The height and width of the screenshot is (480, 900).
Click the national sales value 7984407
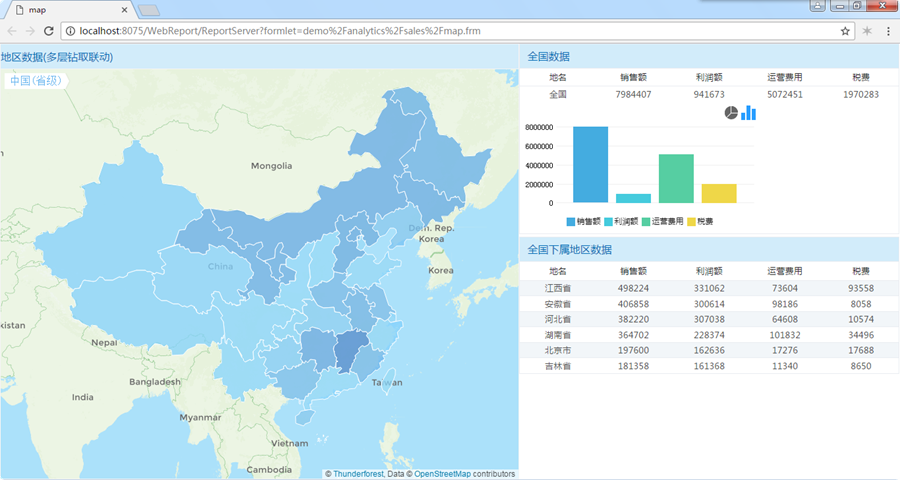pos(633,94)
